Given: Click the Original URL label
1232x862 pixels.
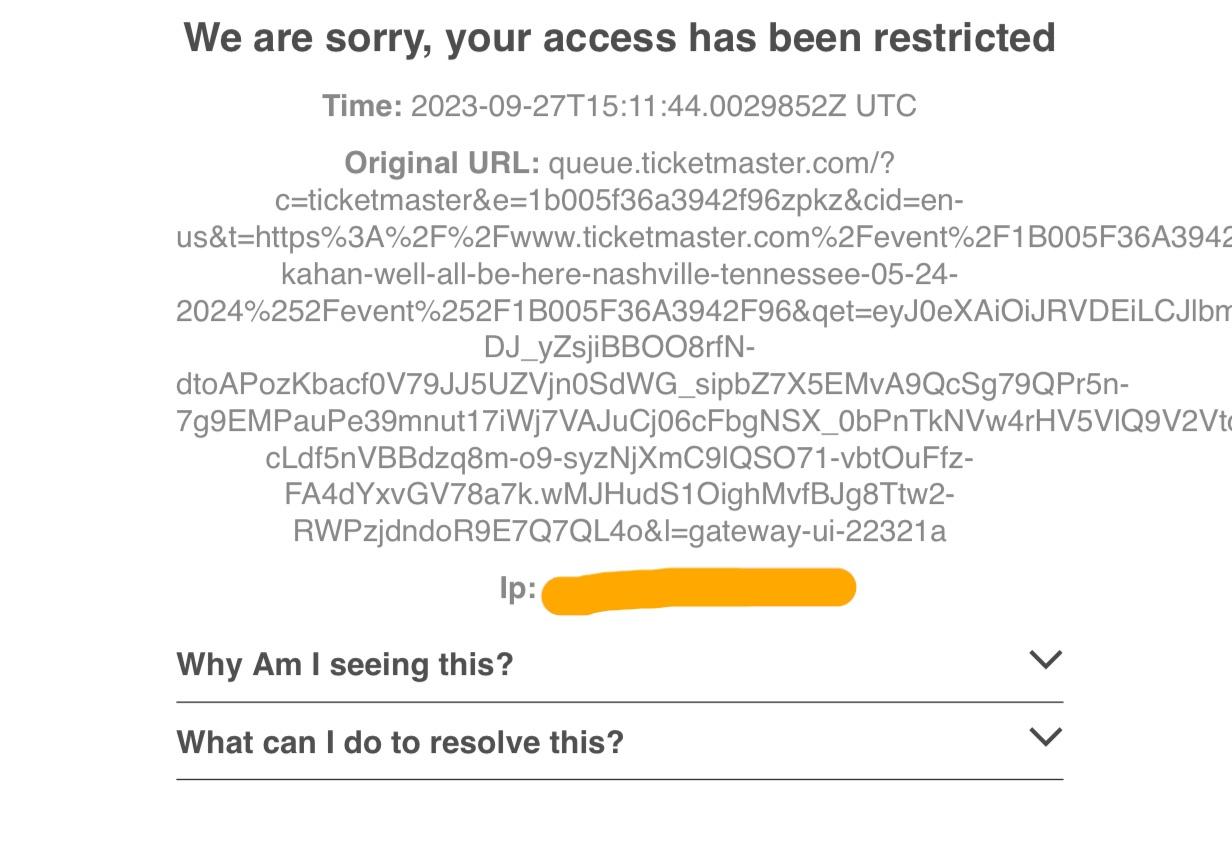Looking at the screenshot, I should coord(440,162).
